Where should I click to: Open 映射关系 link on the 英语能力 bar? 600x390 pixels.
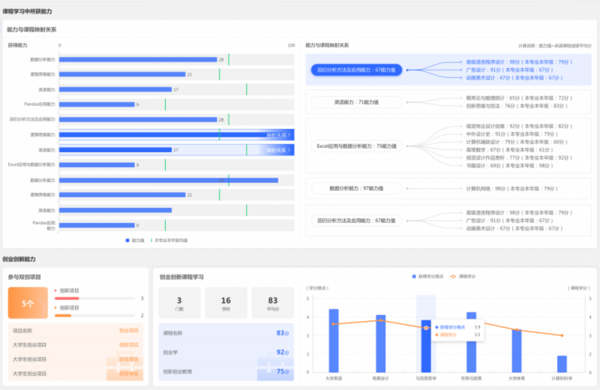[279, 150]
